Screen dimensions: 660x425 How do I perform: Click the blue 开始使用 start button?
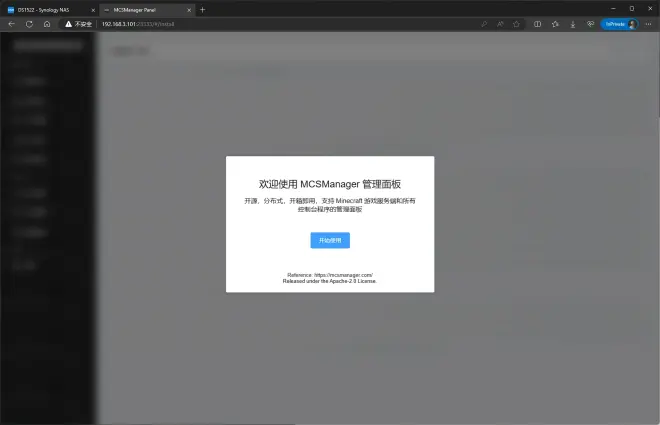[330, 240]
